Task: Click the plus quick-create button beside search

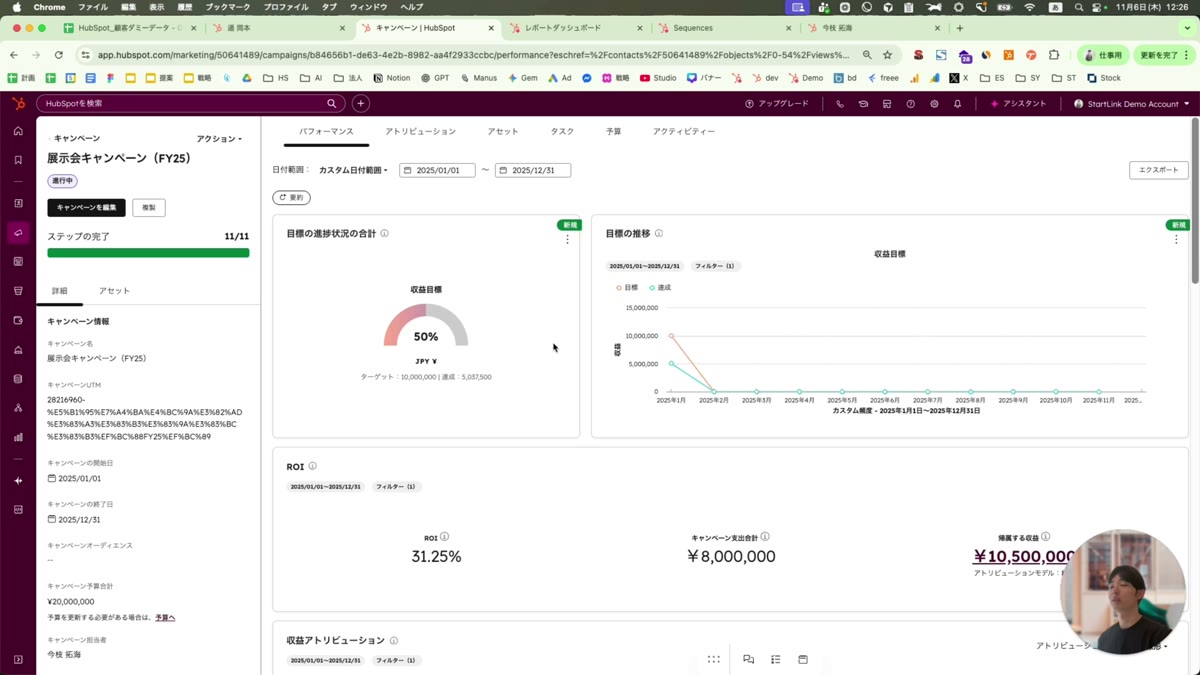Action: (361, 104)
